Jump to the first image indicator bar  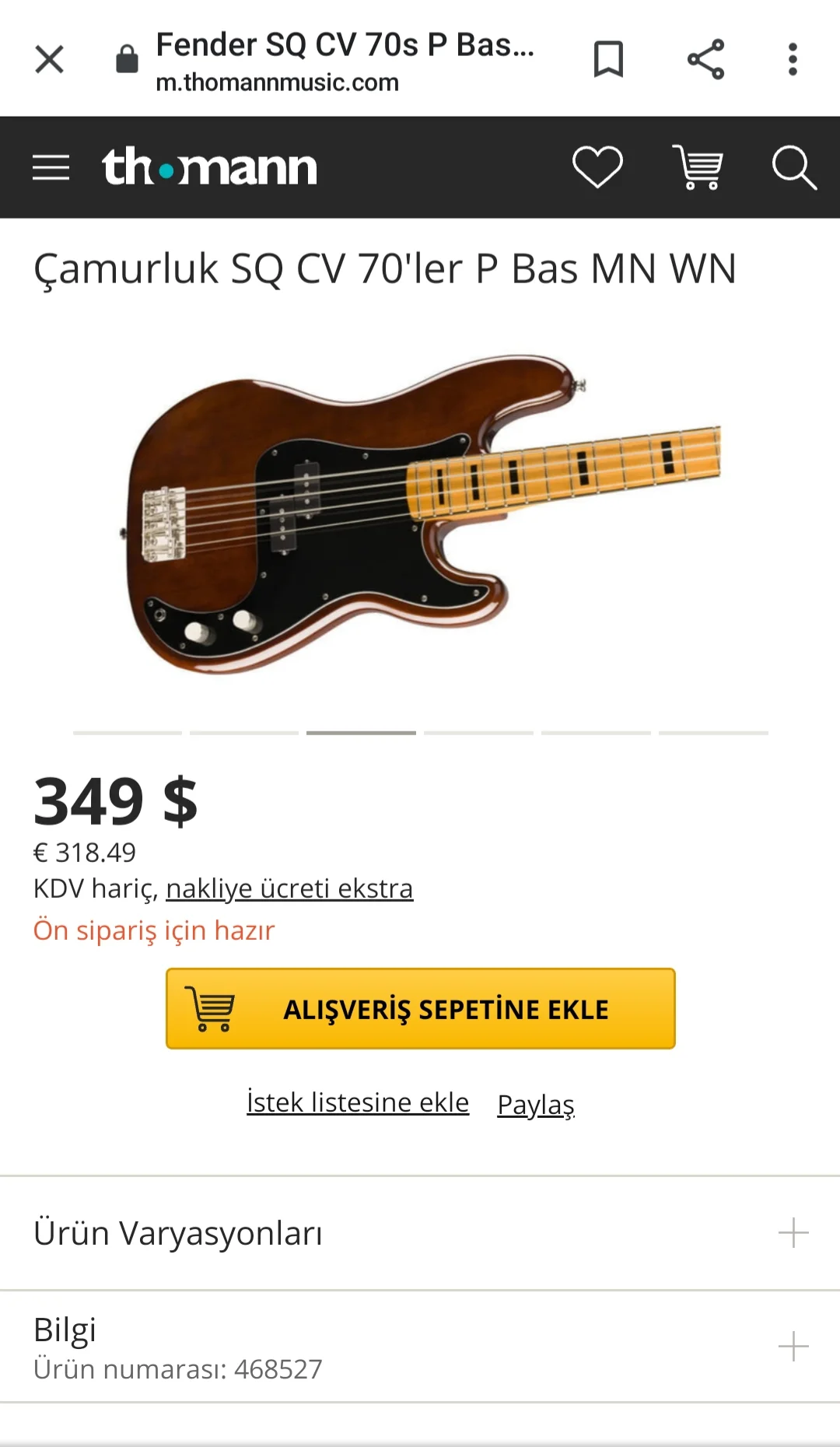pyautogui.click(x=128, y=733)
